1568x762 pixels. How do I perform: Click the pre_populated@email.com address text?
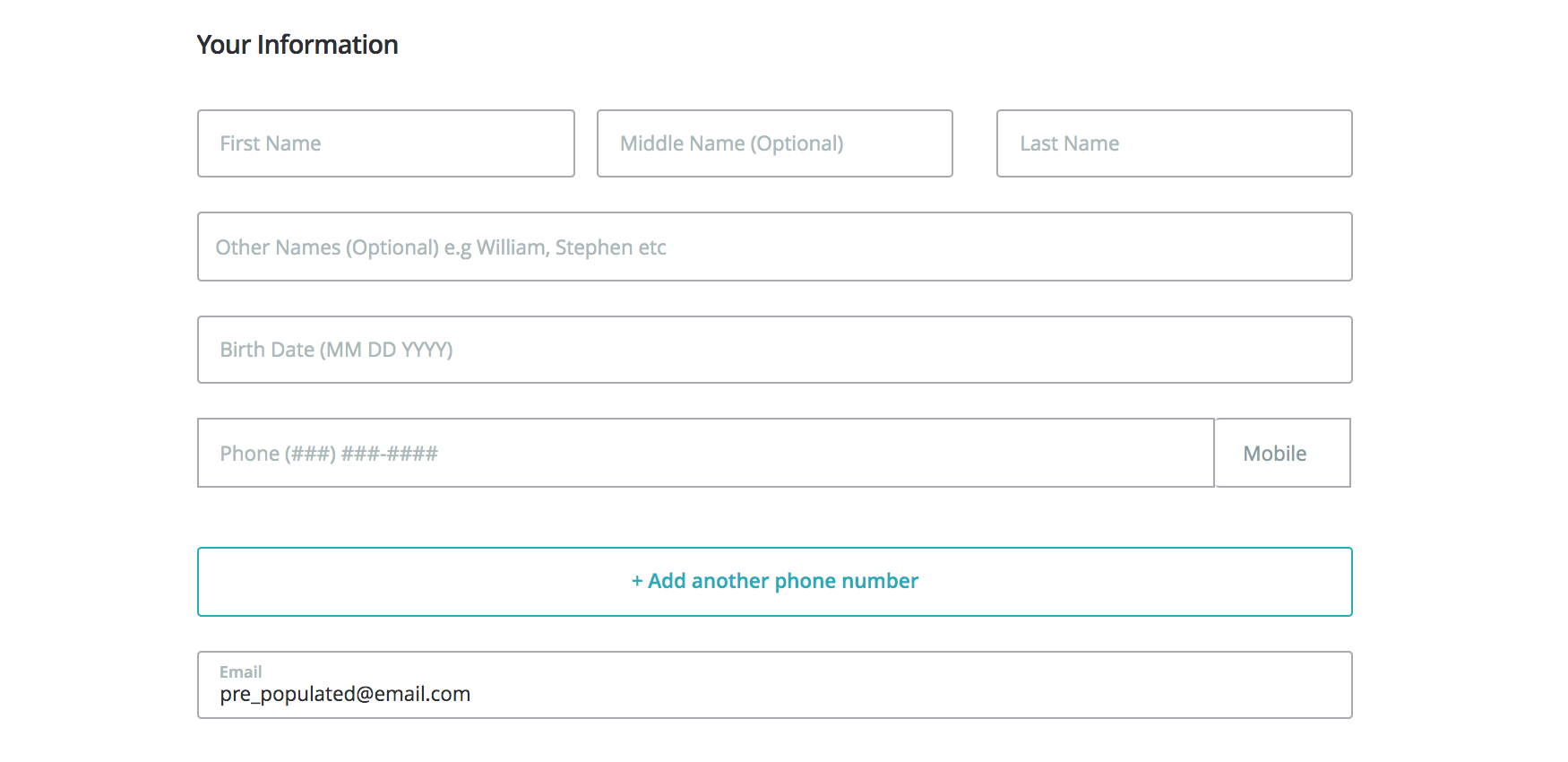[x=345, y=695]
